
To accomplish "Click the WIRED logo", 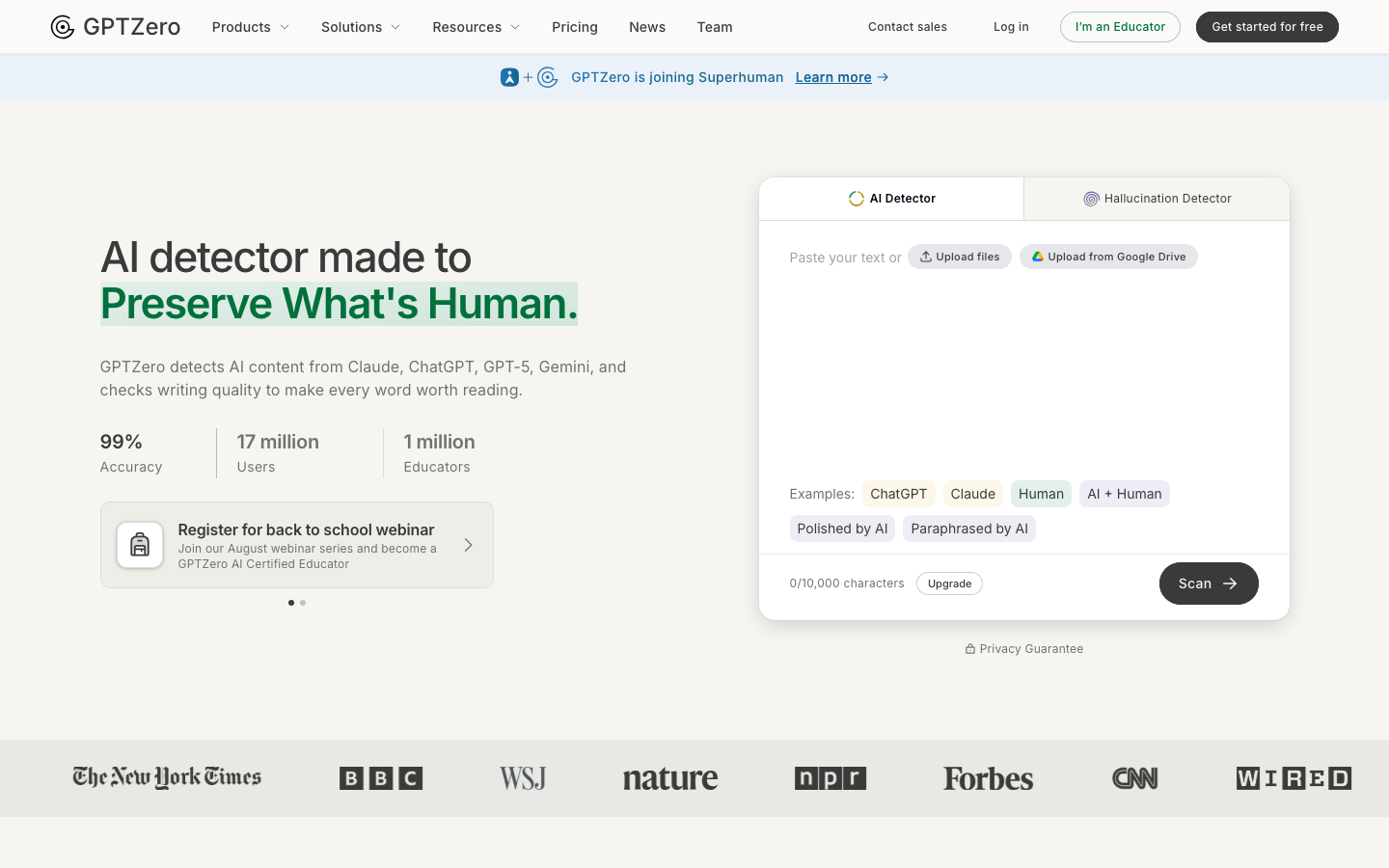I will pyautogui.click(x=1294, y=778).
